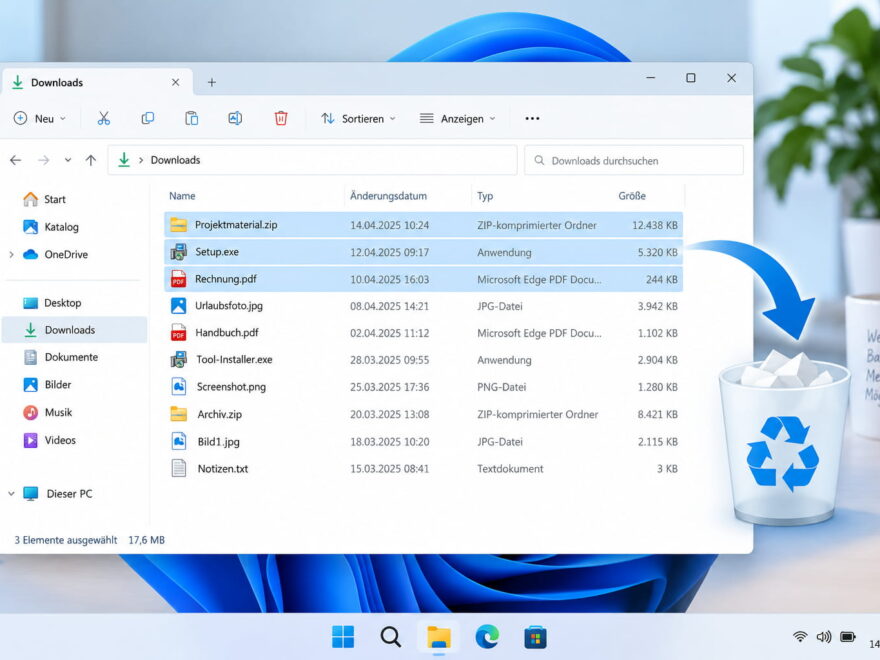
Task: Close the Downloads tab
Action: coord(175,82)
